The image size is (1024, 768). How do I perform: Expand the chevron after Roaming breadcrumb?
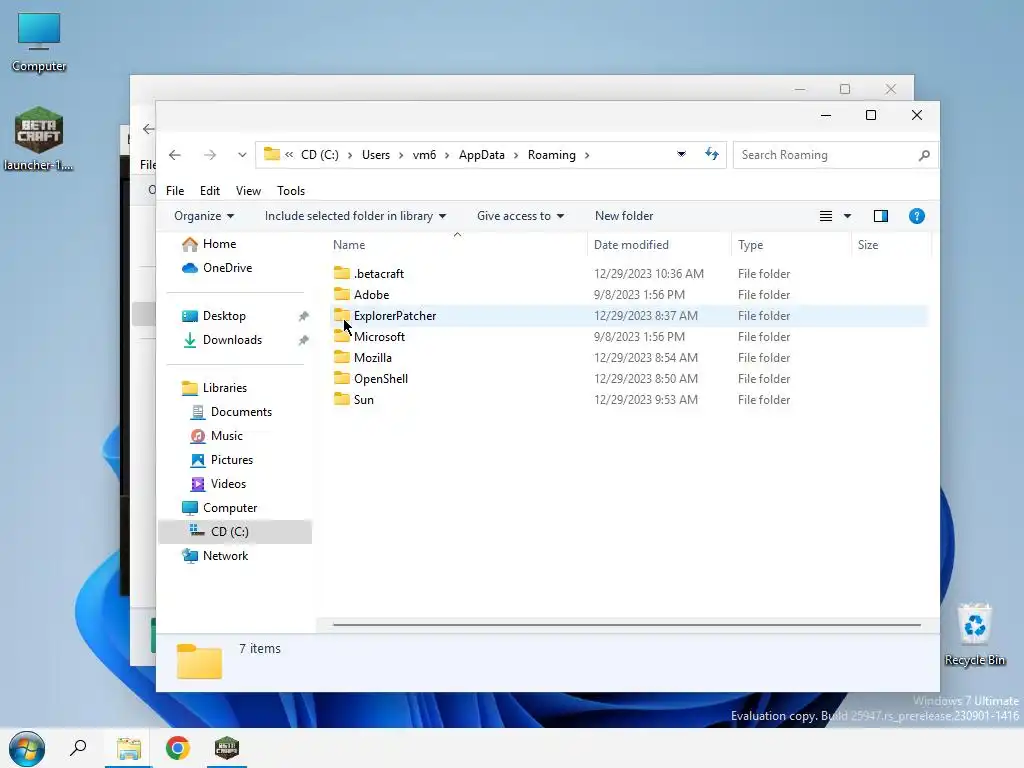[587, 155]
